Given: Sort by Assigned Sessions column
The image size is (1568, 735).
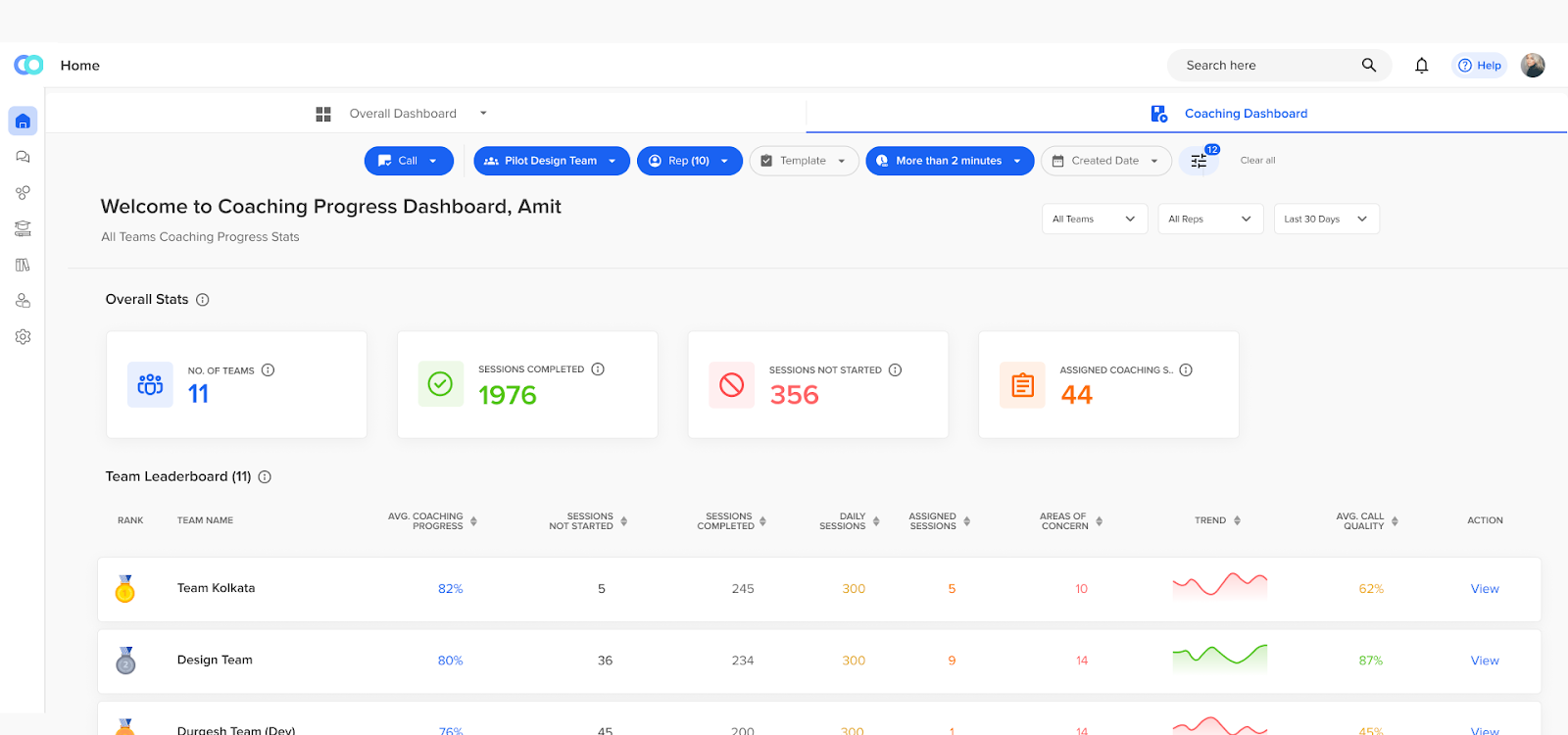Looking at the screenshot, I should tap(966, 521).
